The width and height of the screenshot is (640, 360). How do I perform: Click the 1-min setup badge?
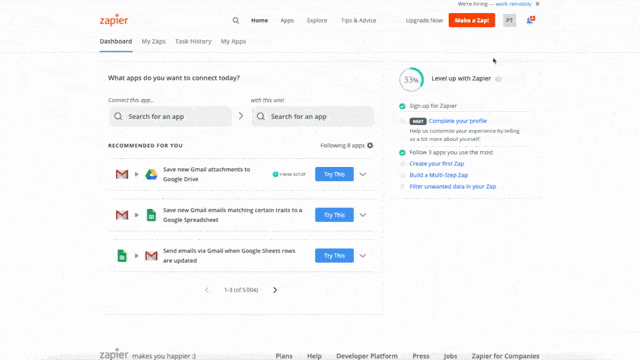[289, 174]
